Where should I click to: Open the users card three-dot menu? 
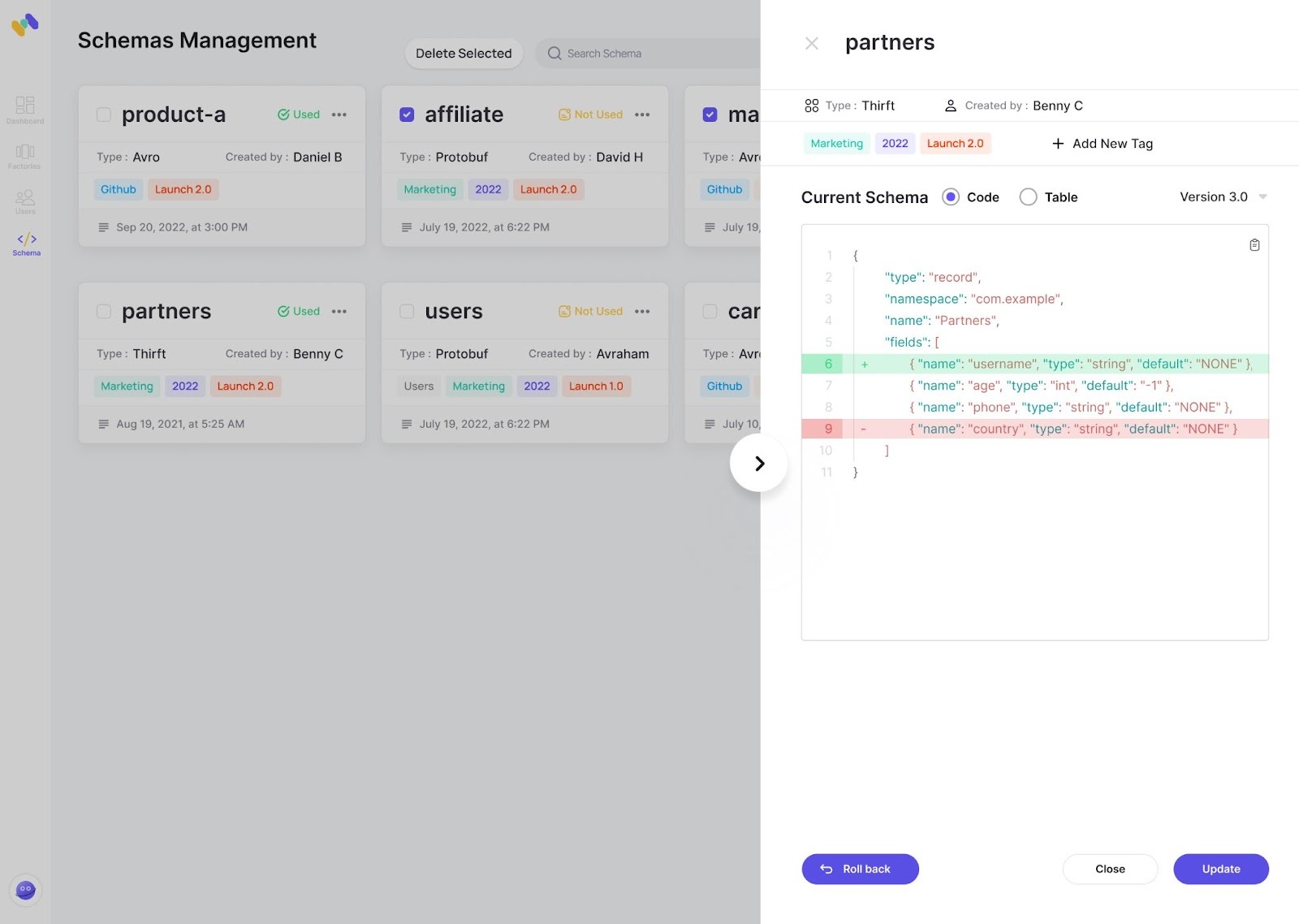(x=642, y=312)
